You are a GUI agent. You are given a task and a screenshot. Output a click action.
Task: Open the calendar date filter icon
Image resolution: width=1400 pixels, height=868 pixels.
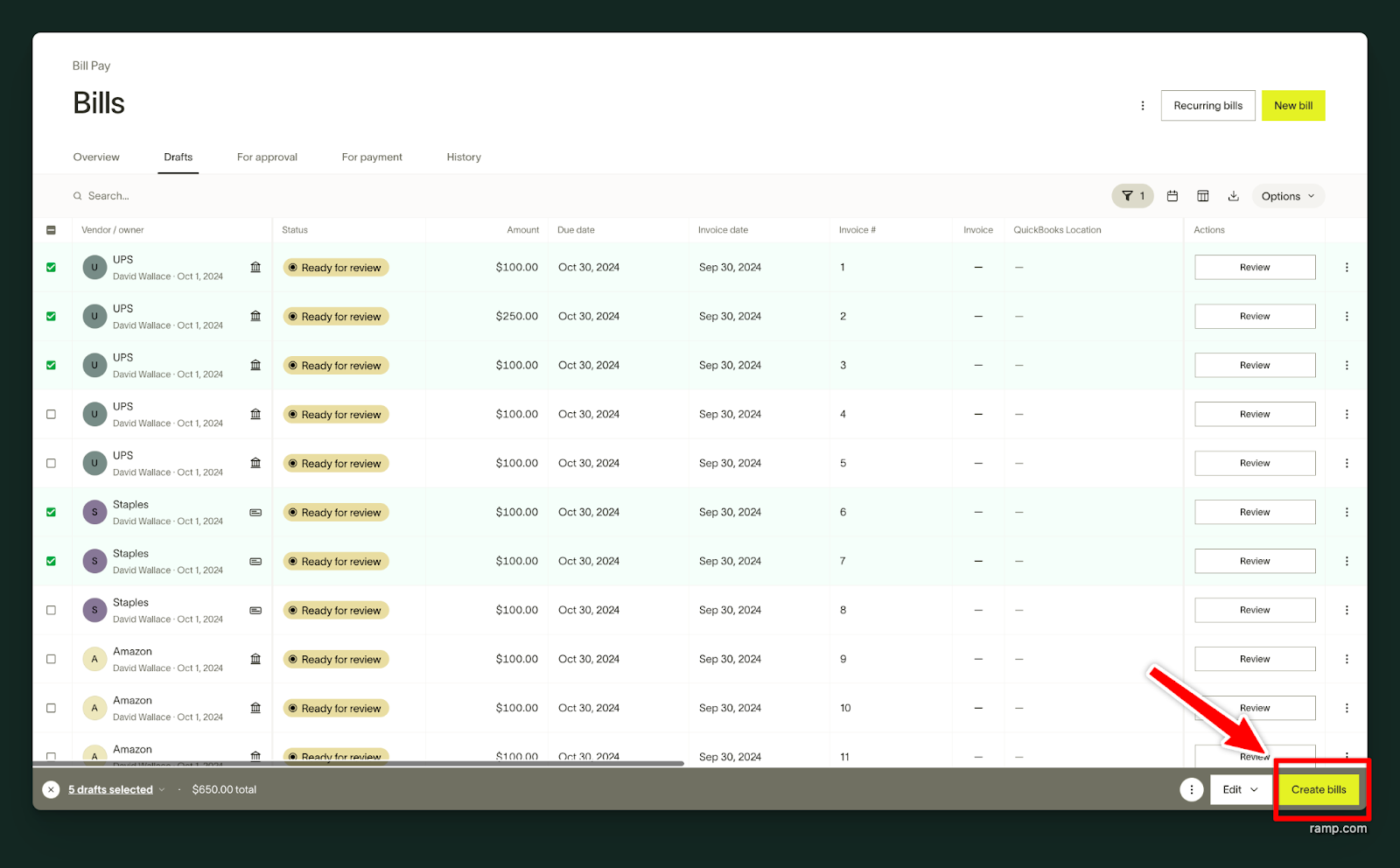(x=1172, y=196)
